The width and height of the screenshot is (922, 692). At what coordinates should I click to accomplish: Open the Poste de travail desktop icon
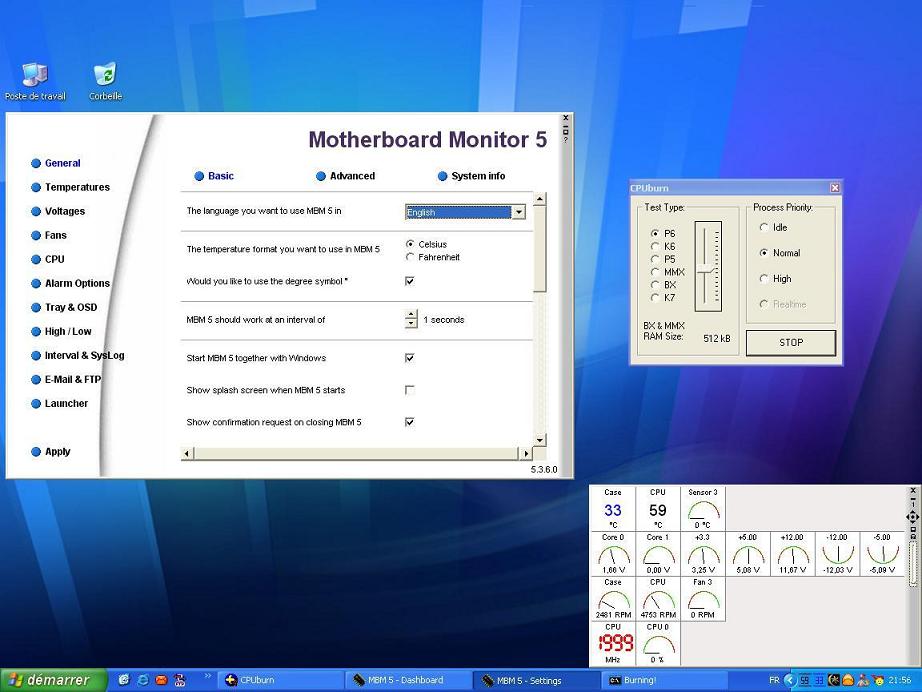[x=35, y=82]
